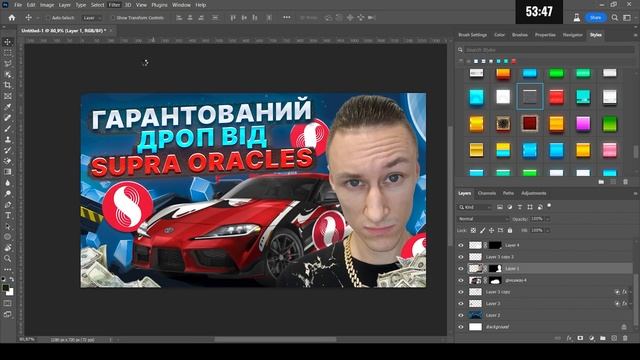640x360 pixels.
Task: Switch to the Brush Settings tab
Action: [x=473, y=35]
